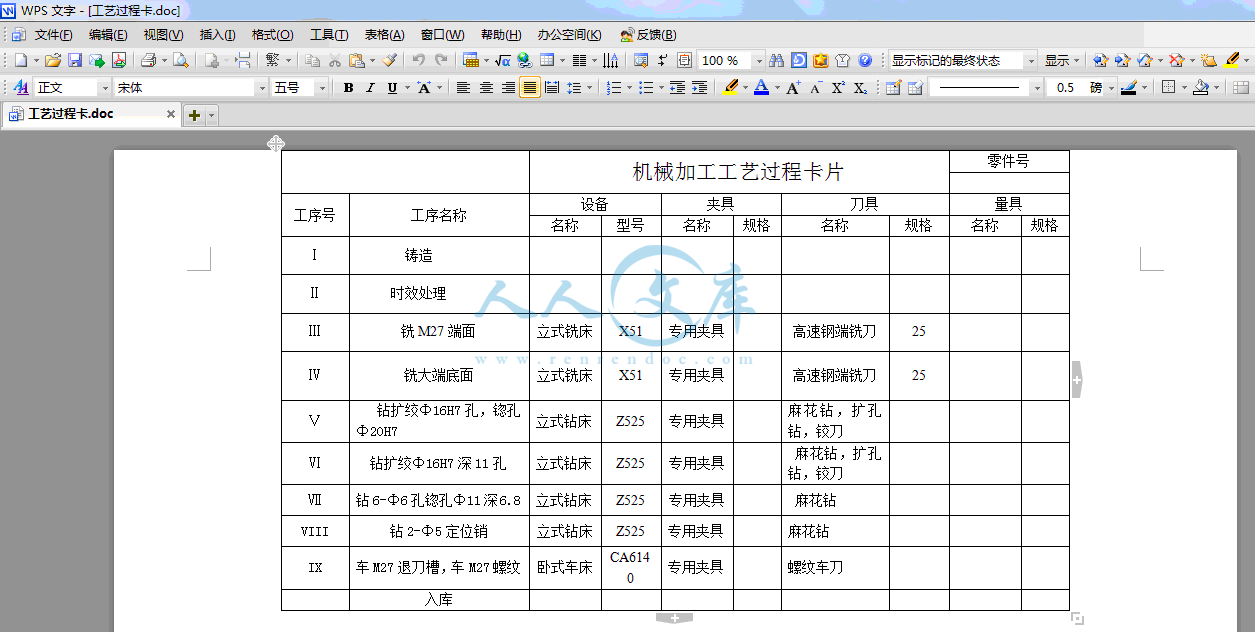Redo the last undone action
The image size is (1255, 632).
point(441,61)
